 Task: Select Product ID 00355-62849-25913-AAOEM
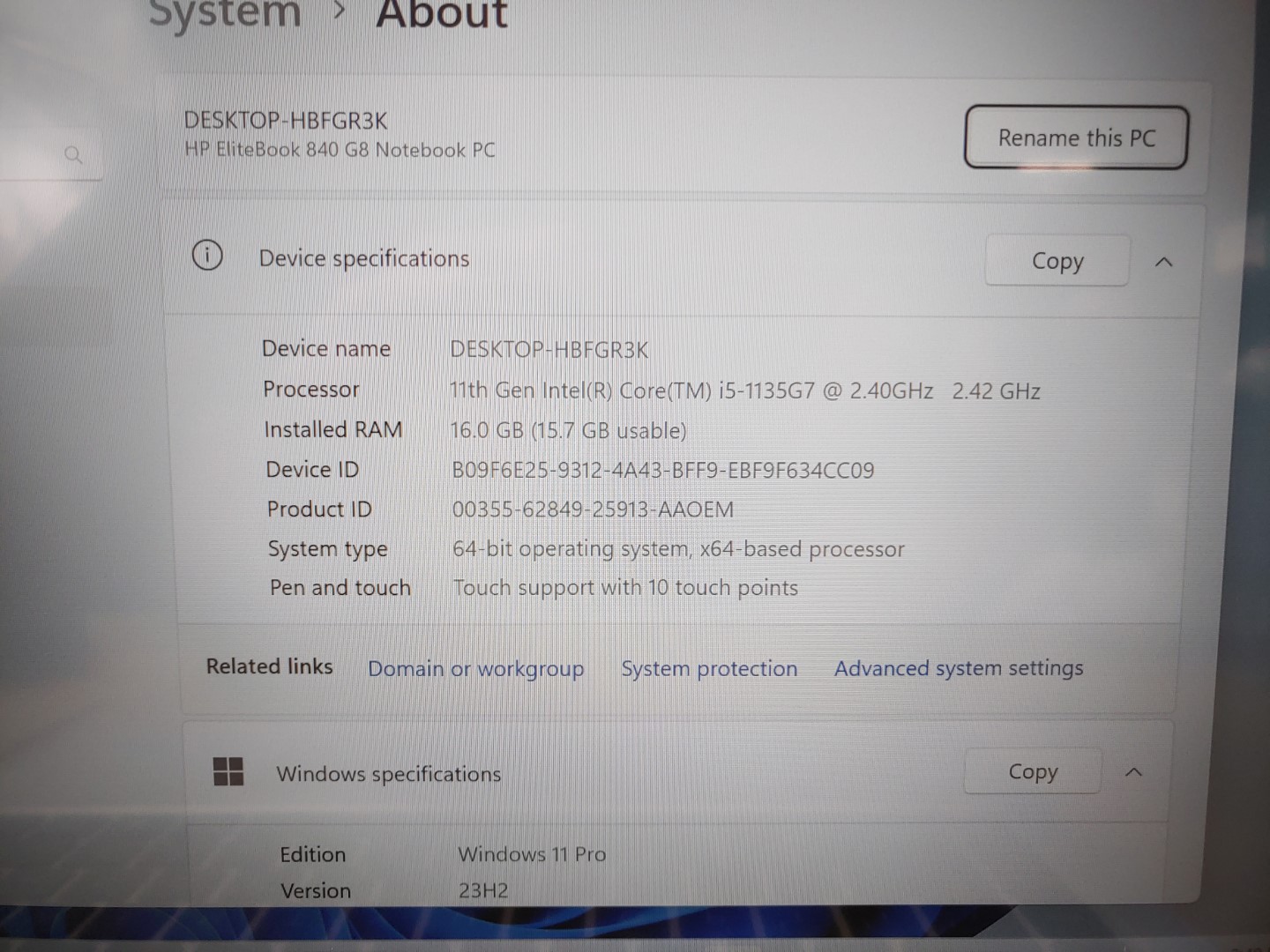(x=593, y=509)
